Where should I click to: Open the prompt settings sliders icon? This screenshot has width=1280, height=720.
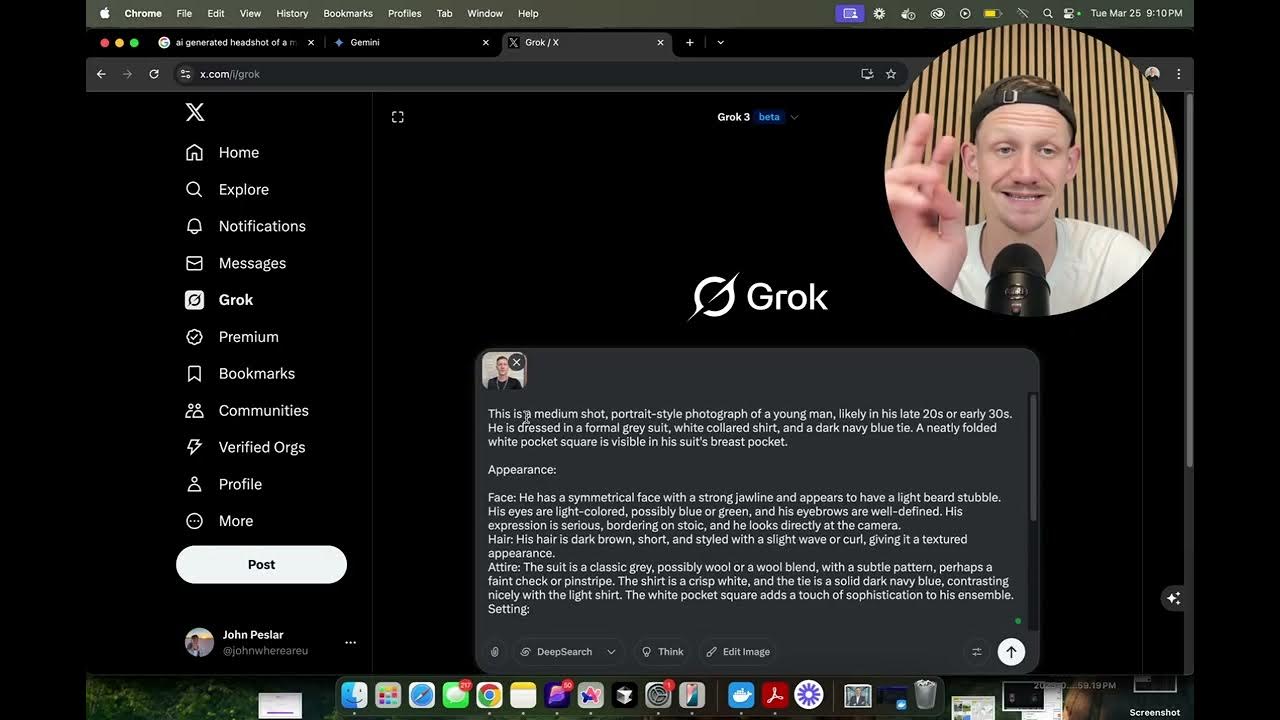[977, 652]
